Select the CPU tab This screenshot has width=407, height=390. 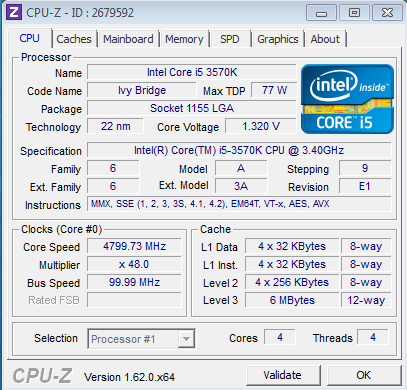(29, 38)
